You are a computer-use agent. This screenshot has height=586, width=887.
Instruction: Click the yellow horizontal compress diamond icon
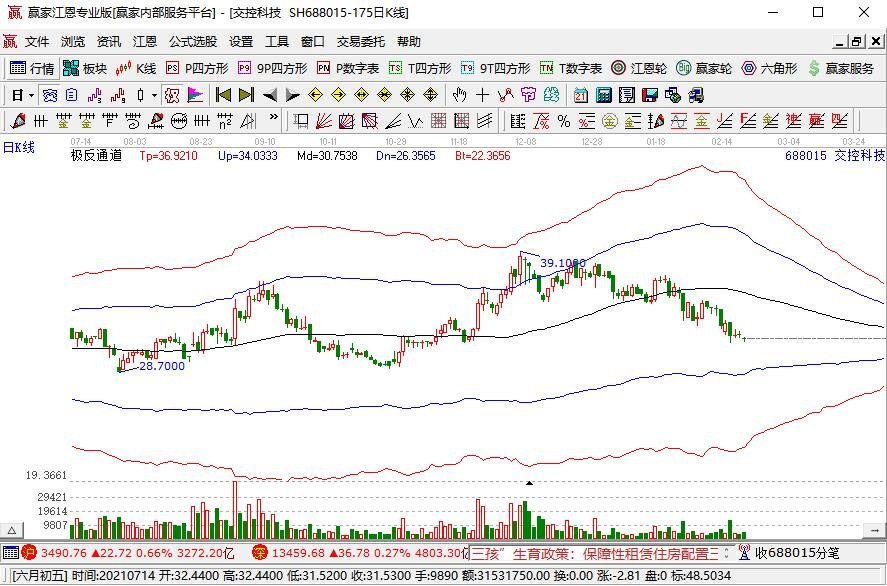click(x=384, y=95)
